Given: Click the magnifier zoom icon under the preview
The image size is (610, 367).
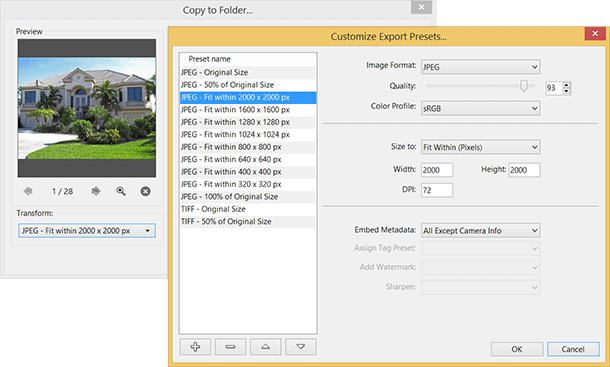Looking at the screenshot, I should click(121, 191).
